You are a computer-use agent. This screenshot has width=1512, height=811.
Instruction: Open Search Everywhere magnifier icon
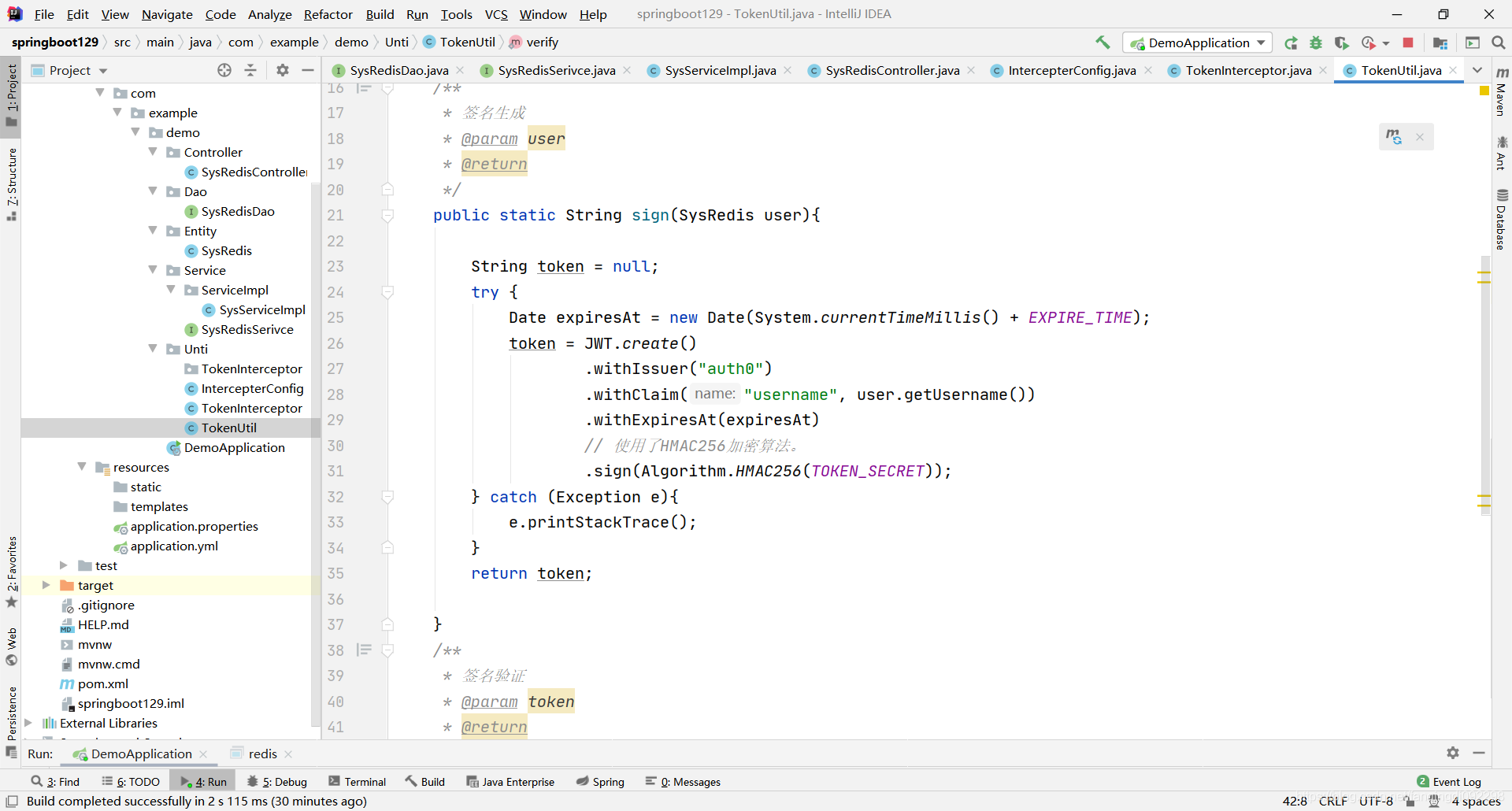1499,43
